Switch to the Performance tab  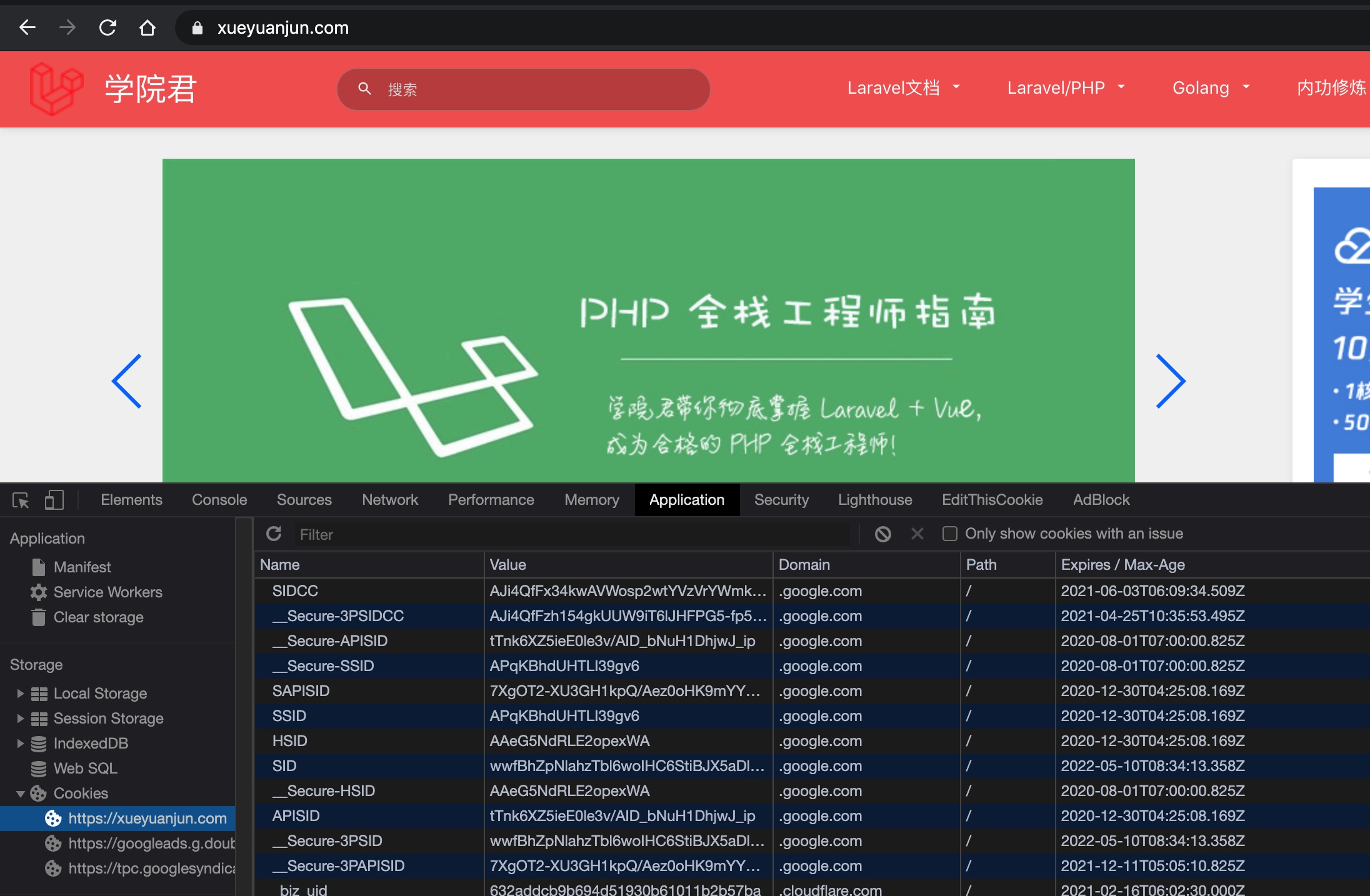click(491, 500)
